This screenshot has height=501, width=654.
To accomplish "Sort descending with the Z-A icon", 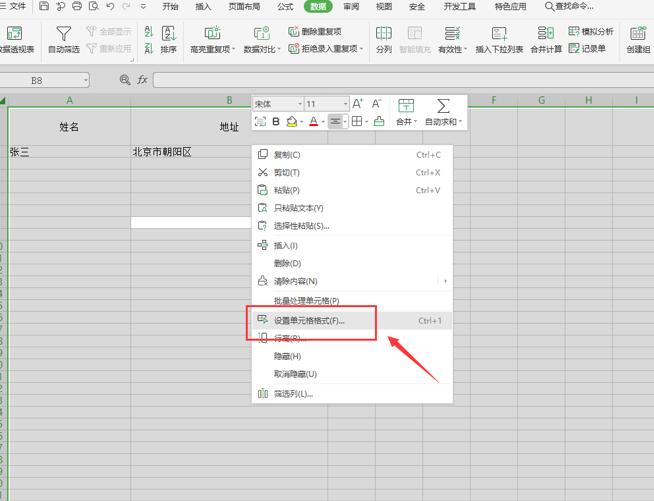I will [x=148, y=49].
